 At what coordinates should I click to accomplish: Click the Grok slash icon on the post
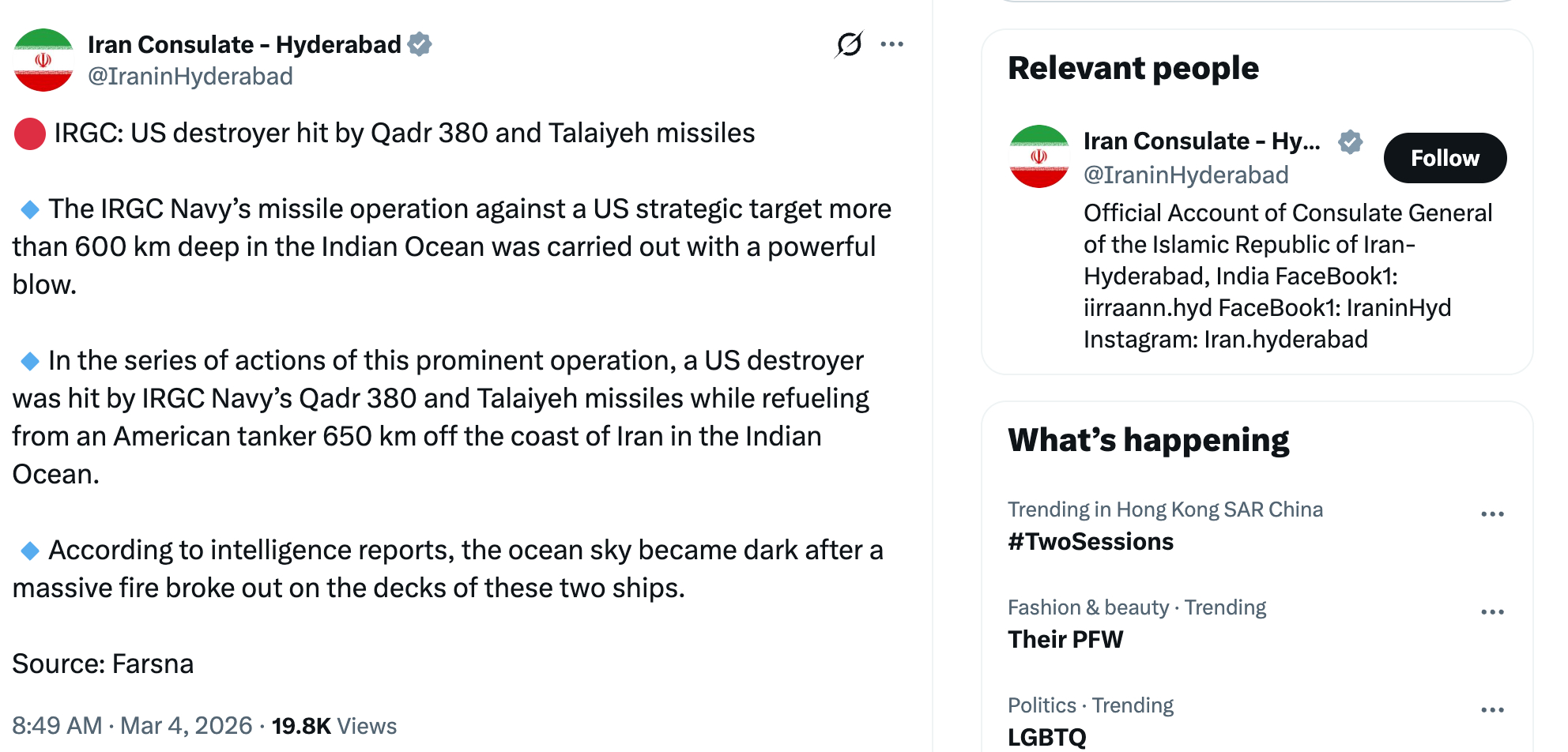pos(849,44)
